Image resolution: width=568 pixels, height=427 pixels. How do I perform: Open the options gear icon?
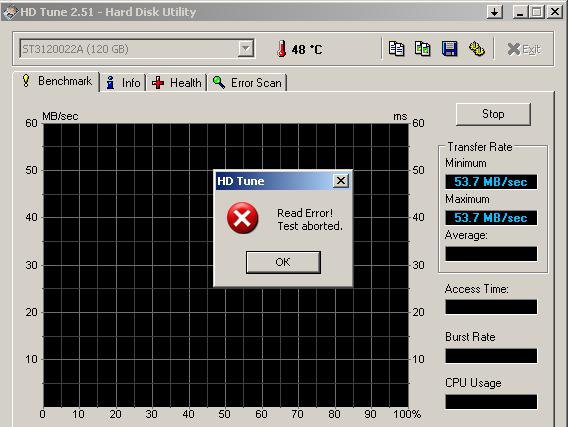click(x=476, y=49)
